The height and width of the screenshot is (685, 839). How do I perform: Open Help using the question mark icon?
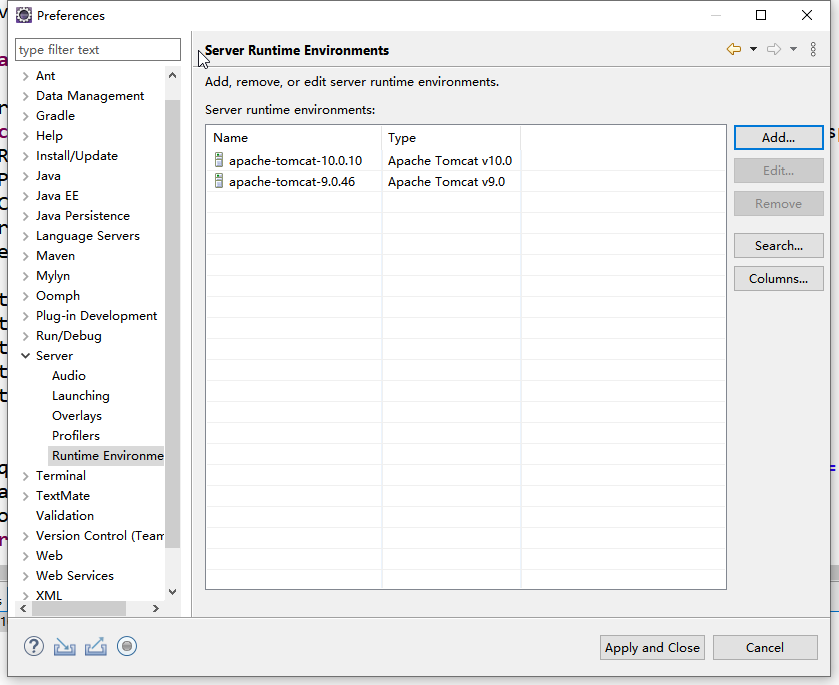click(33, 646)
